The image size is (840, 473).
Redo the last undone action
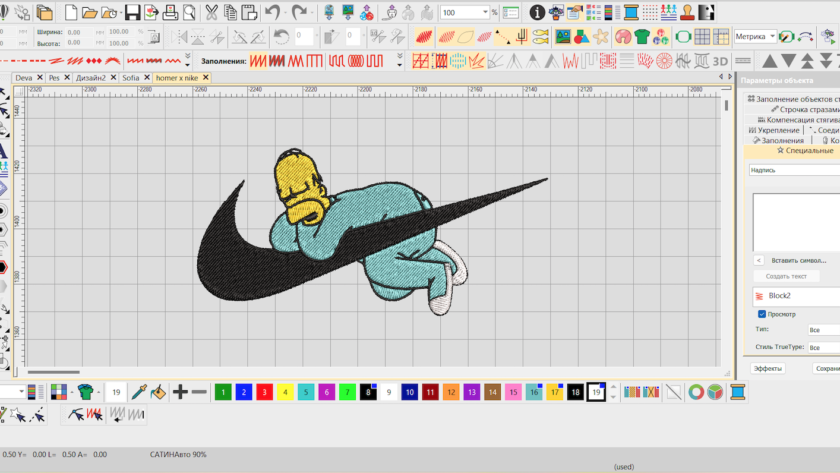299,12
